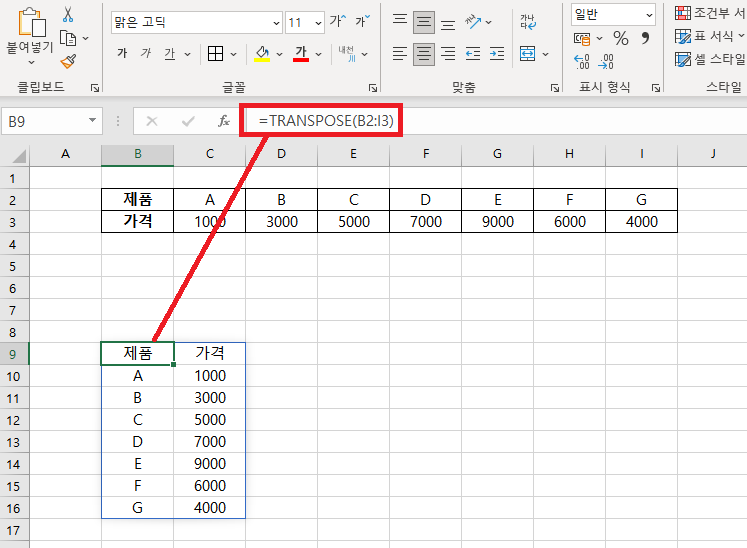This screenshot has width=747, height=548.
Task: Click the Select All corner triangle
Action: pos(18,155)
